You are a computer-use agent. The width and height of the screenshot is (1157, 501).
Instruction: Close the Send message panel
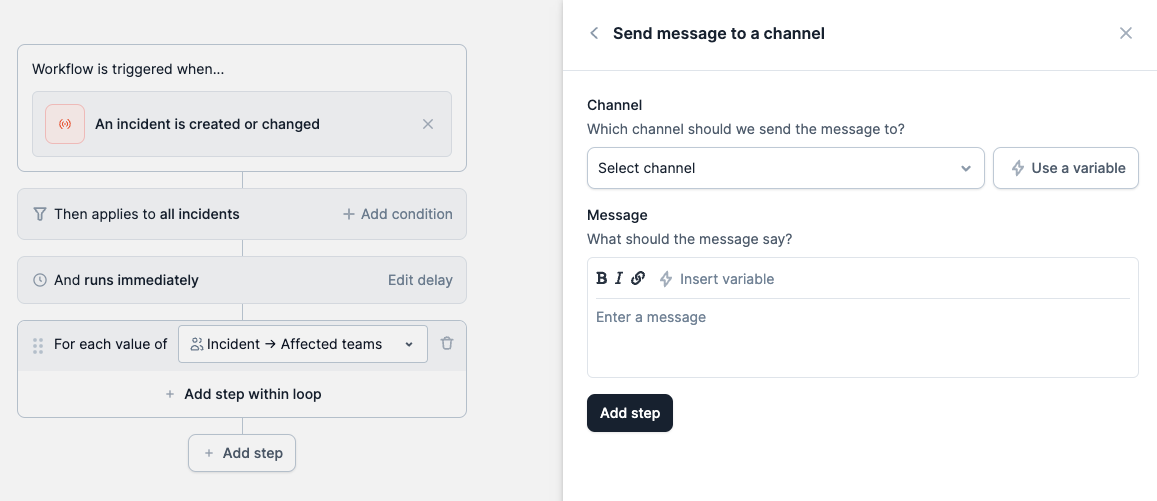pos(1126,33)
